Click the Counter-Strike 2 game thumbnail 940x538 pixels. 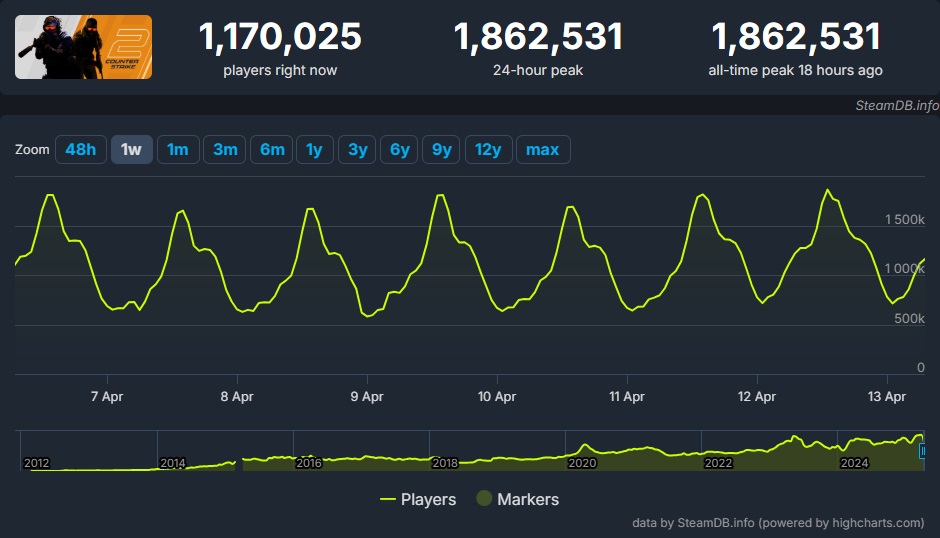point(83,47)
